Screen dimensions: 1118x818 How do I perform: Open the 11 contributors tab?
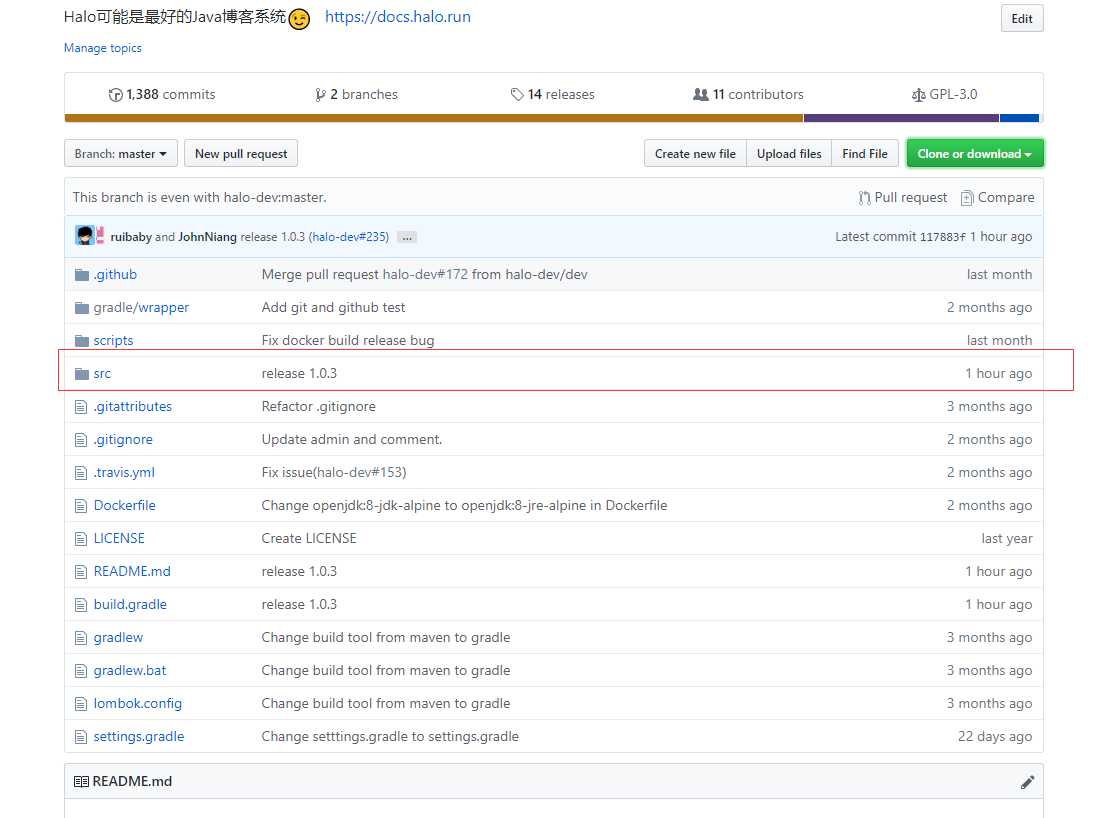click(x=748, y=94)
